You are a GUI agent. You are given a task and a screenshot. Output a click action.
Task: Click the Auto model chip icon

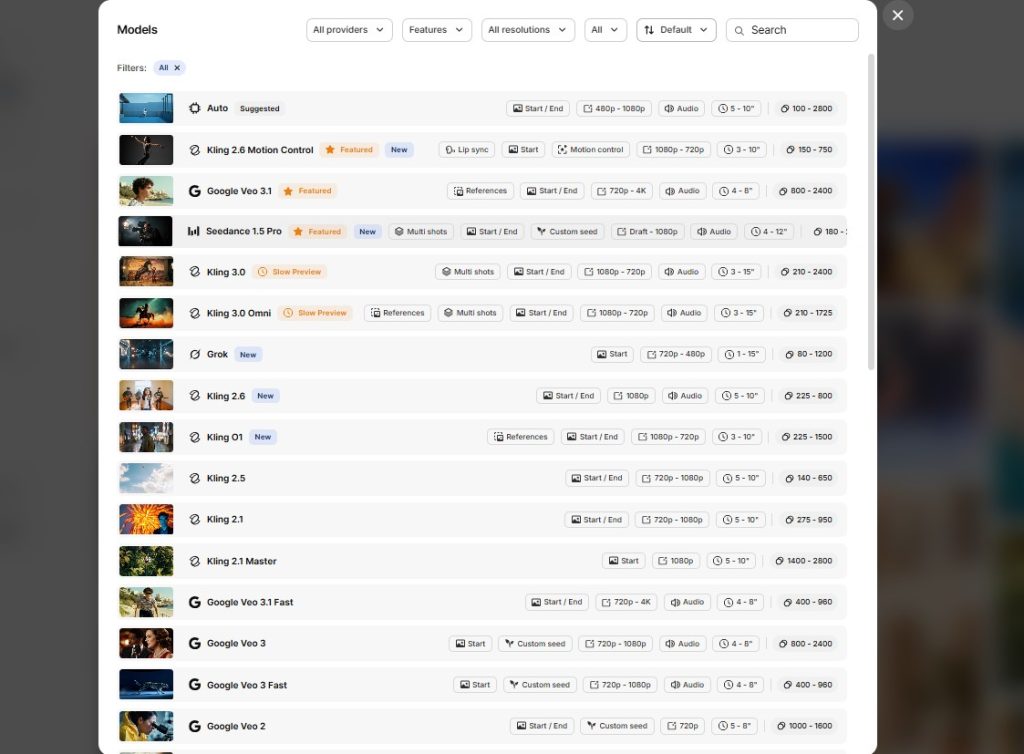point(195,109)
